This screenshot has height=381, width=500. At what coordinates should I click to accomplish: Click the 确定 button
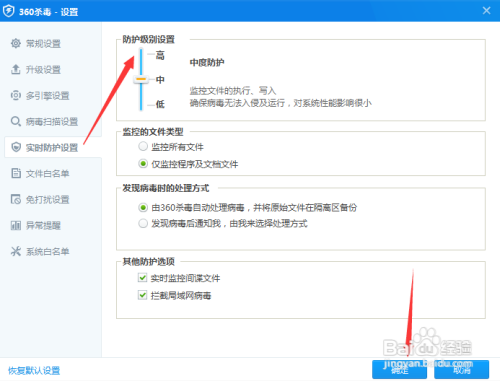pos(399,369)
